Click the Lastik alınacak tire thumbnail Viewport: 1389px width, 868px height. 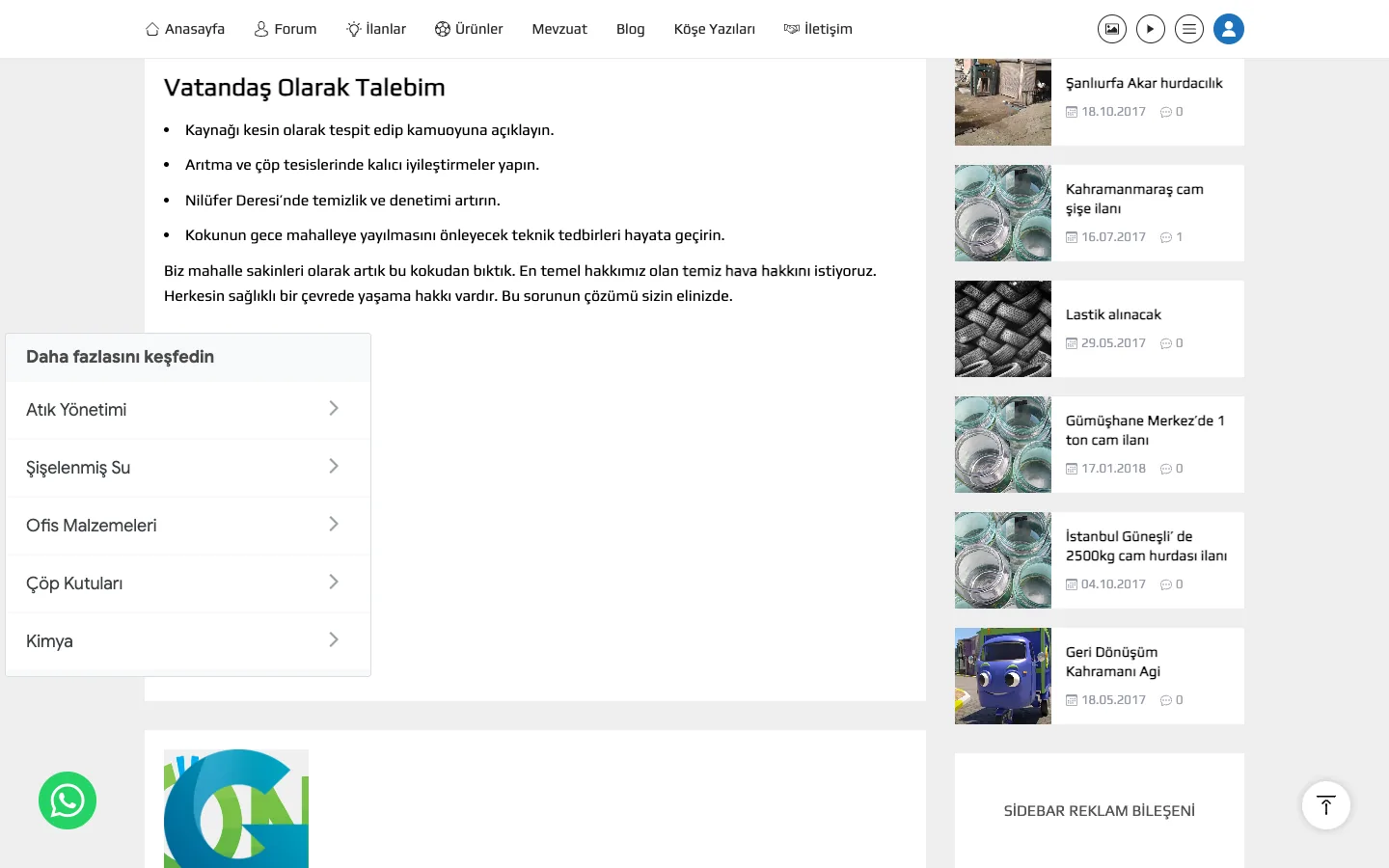click(1003, 329)
